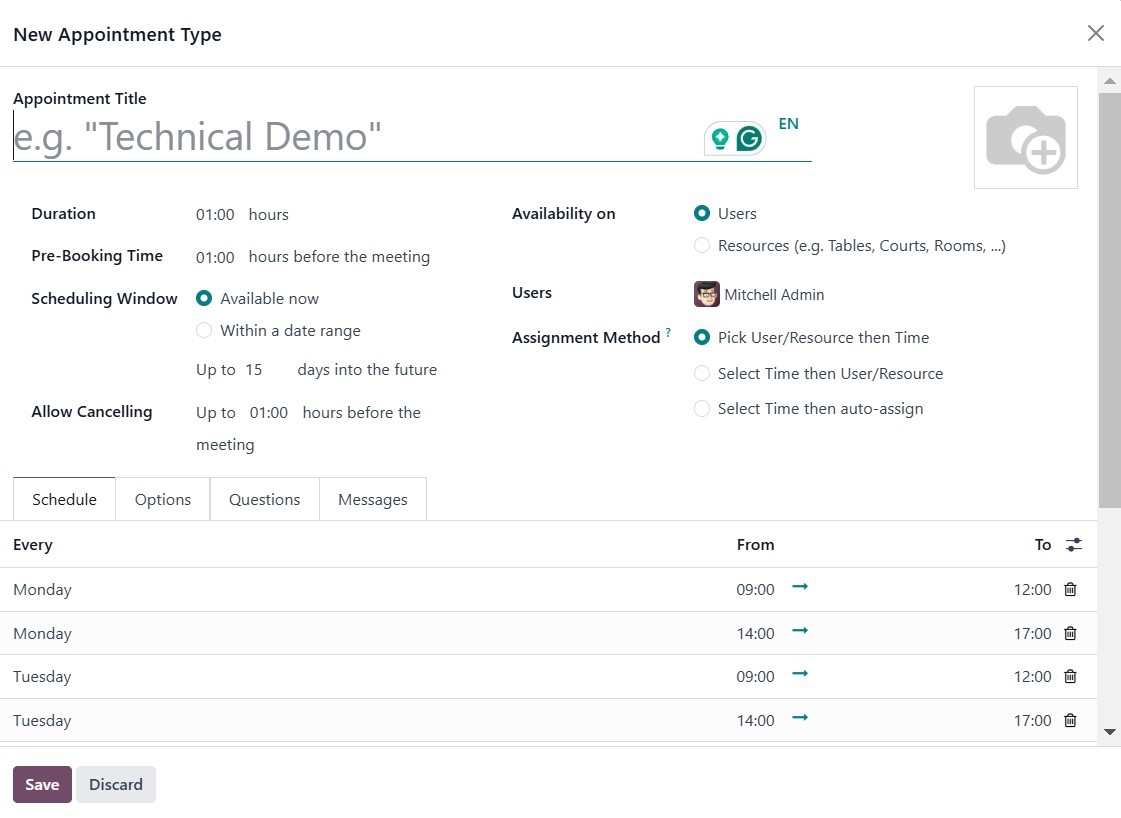Click the Save button
The height and width of the screenshot is (818, 1121).
[x=42, y=785]
